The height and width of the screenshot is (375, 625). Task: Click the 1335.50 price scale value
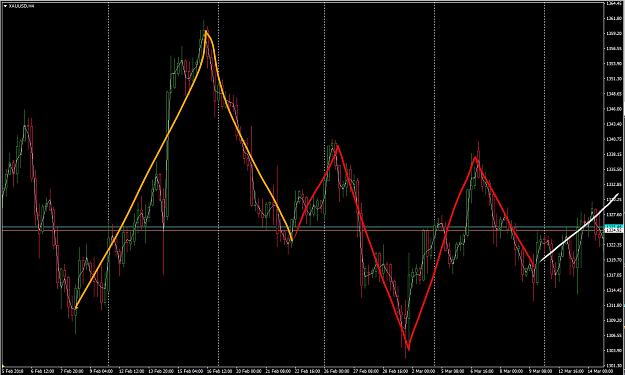coord(615,169)
